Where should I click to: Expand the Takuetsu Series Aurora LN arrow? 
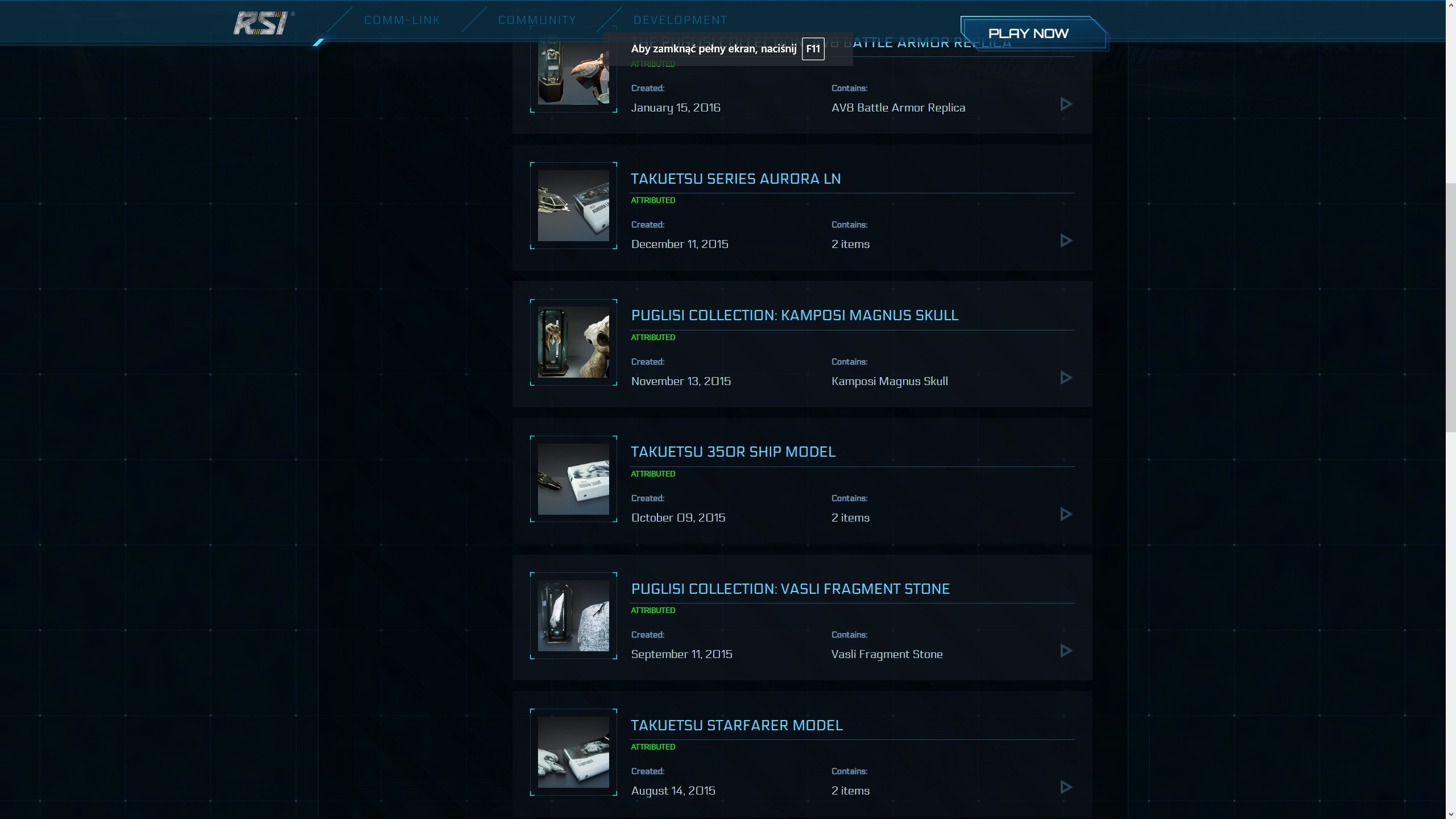1066,241
